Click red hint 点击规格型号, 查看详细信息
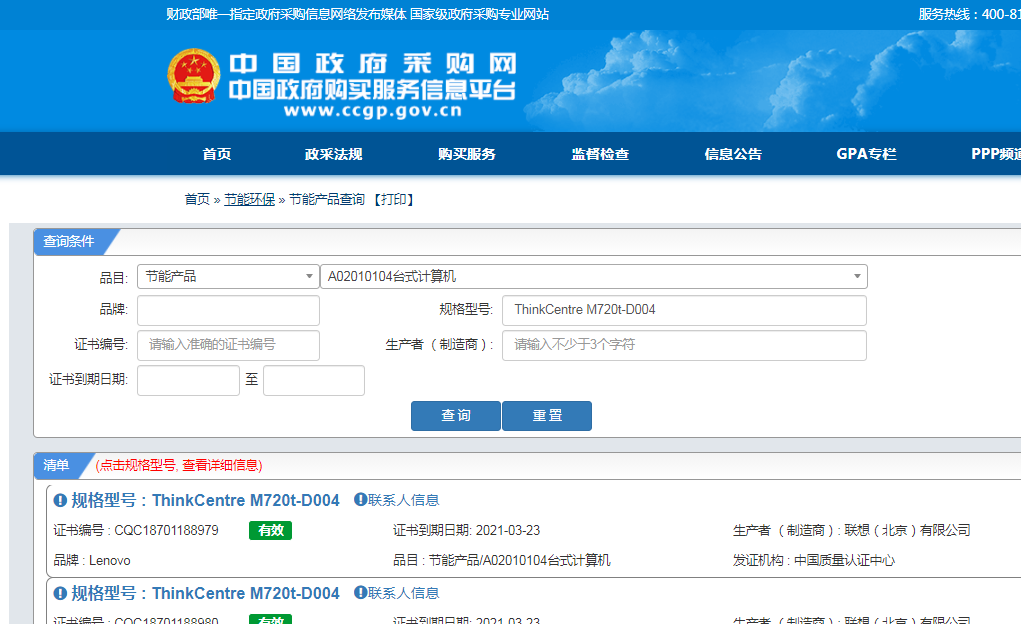This screenshot has width=1021, height=624. pos(179,465)
